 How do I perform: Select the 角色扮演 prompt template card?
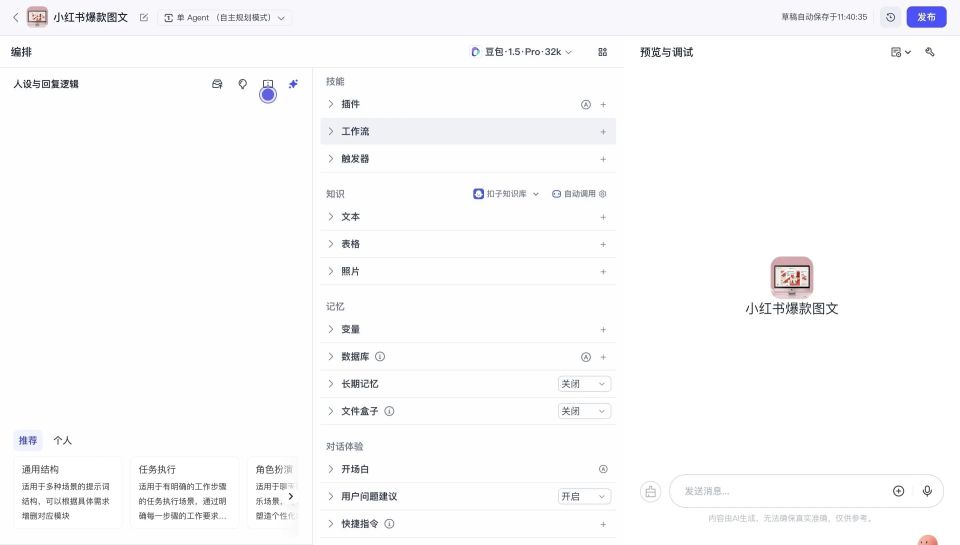(x=274, y=492)
